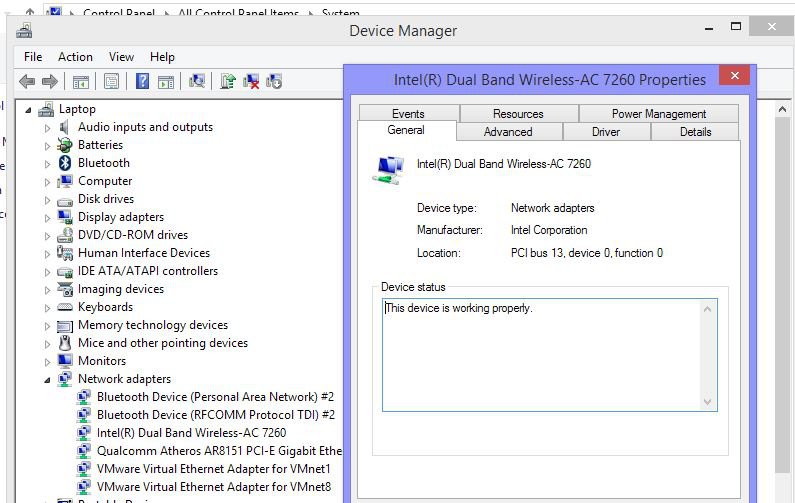Screen dimensions: 795x503
Task: Click the Device Manager title bar icon
Action: point(24,31)
